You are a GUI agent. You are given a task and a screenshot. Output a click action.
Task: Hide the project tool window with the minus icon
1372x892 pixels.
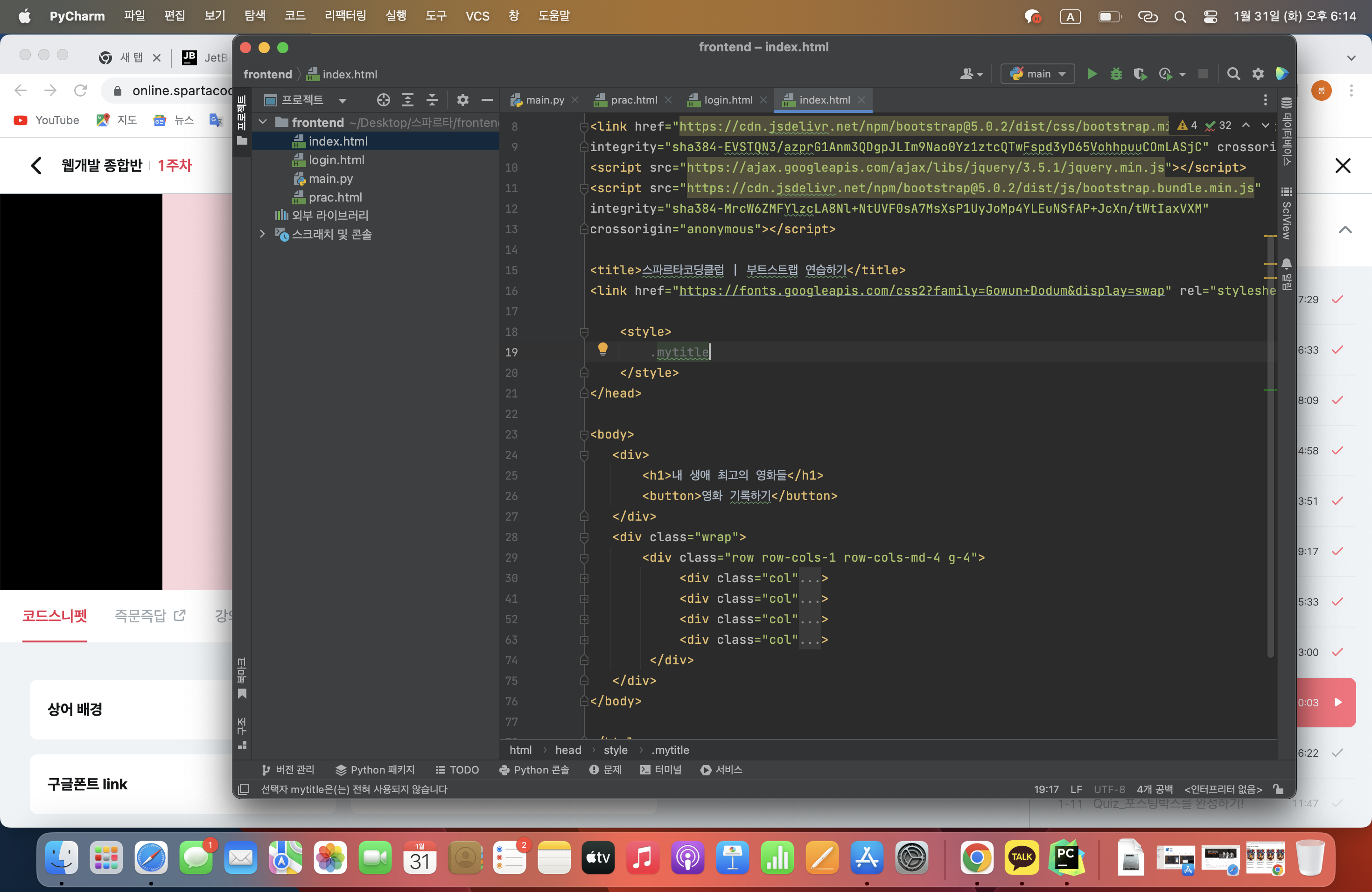coord(487,100)
